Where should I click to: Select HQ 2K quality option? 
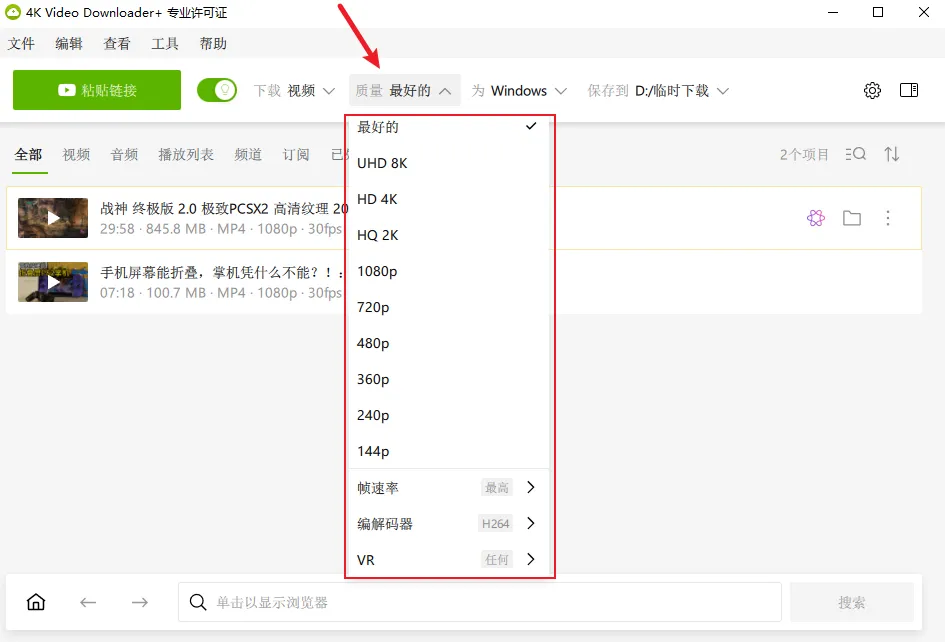(x=449, y=235)
